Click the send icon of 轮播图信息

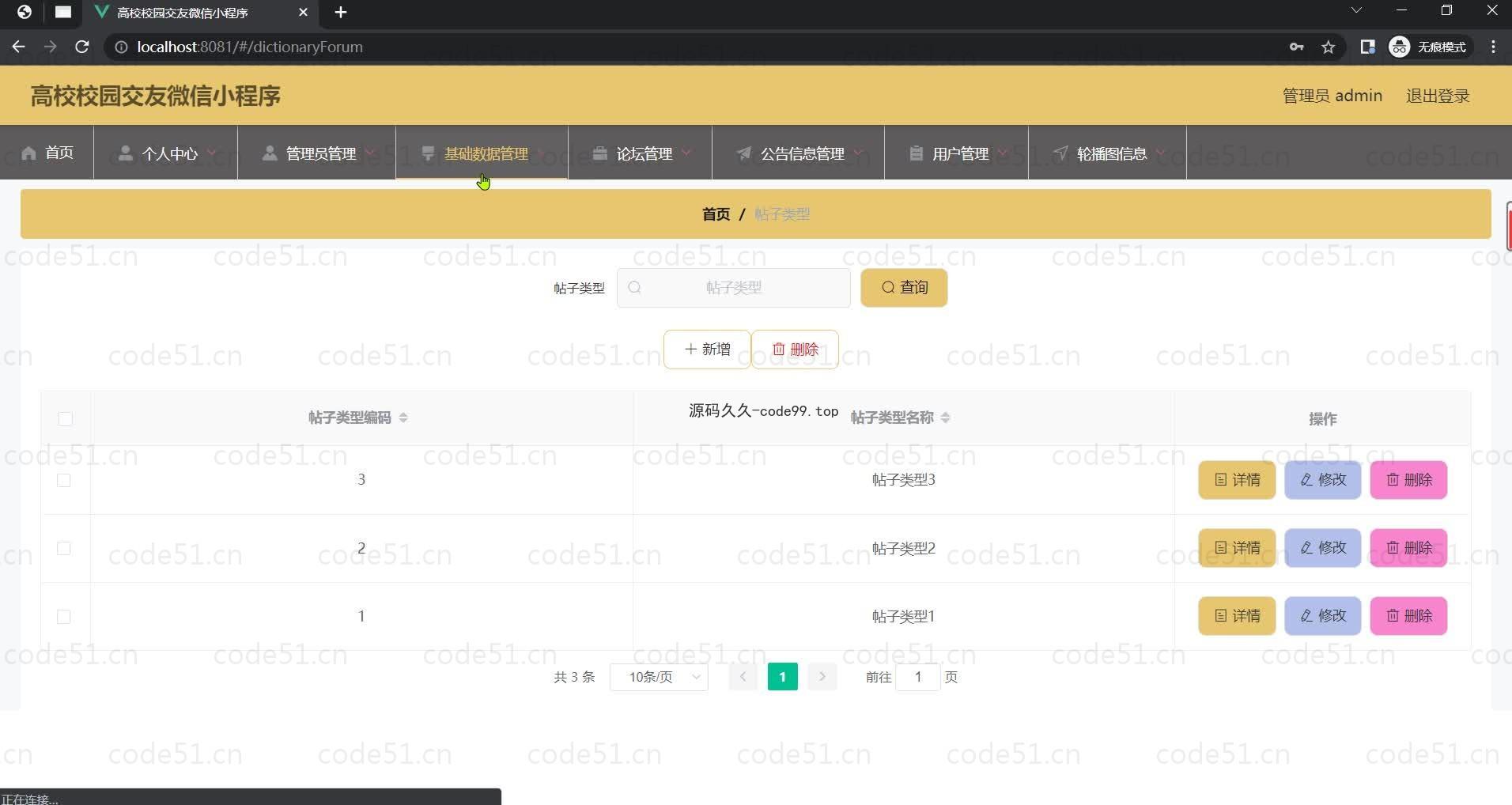click(x=1061, y=153)
